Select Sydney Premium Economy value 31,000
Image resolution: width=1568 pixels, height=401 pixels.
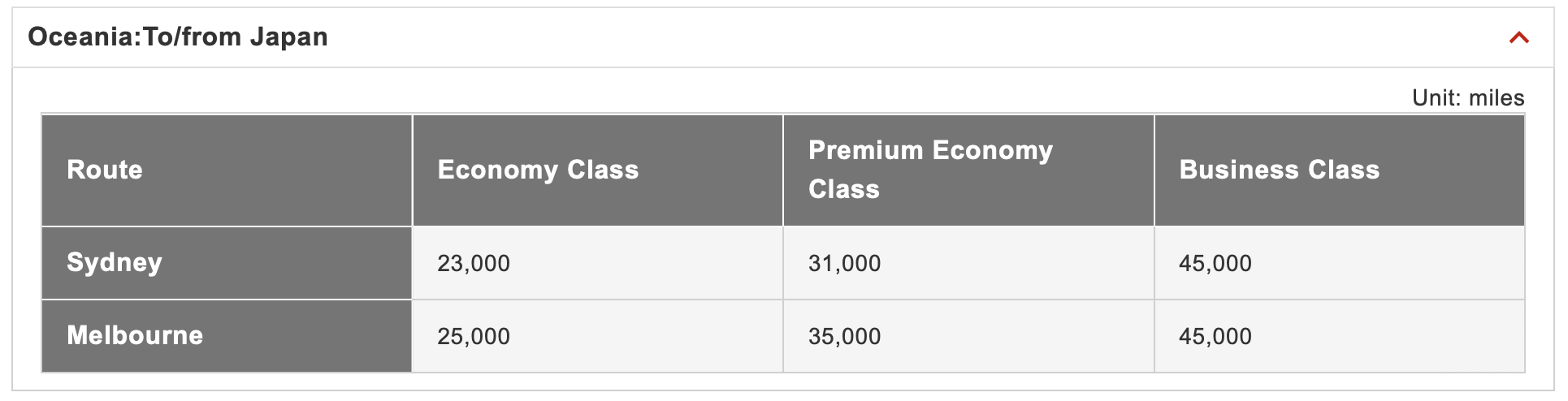[x=844, y=263]
